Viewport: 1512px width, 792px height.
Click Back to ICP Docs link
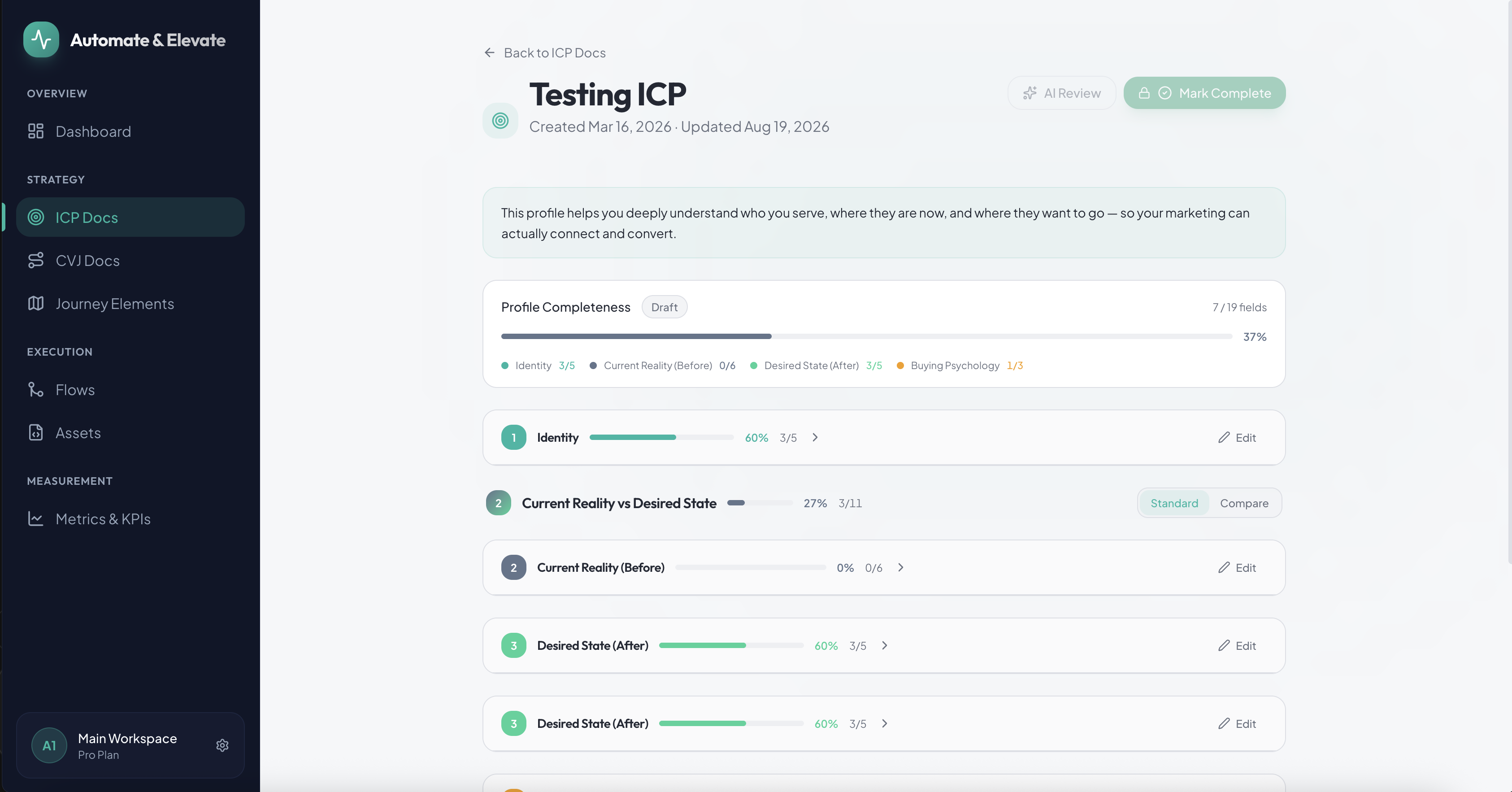pyautogui.click(x=545, y=53)
